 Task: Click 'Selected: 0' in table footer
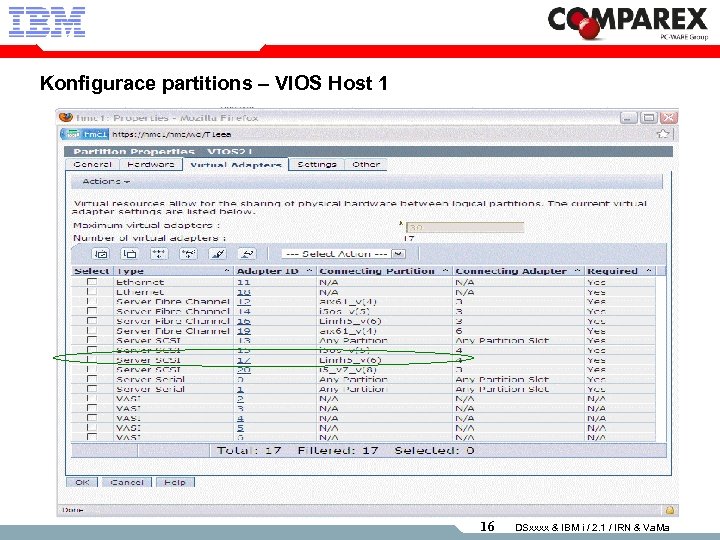coord(434,450)
